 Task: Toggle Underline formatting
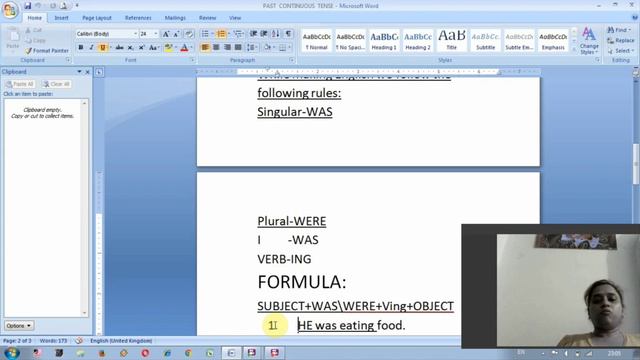point(102,48)
